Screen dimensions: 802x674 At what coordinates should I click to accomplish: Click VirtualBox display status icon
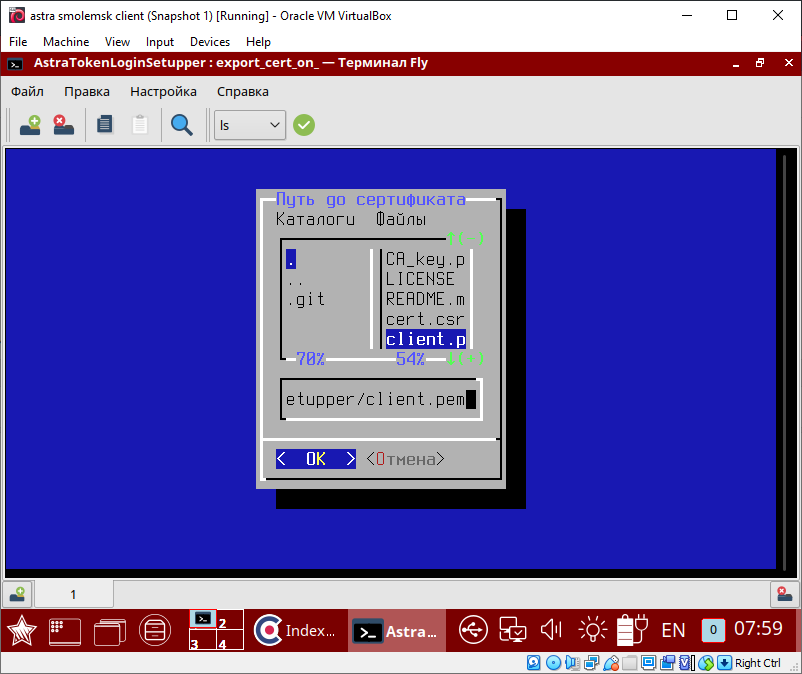649,663
